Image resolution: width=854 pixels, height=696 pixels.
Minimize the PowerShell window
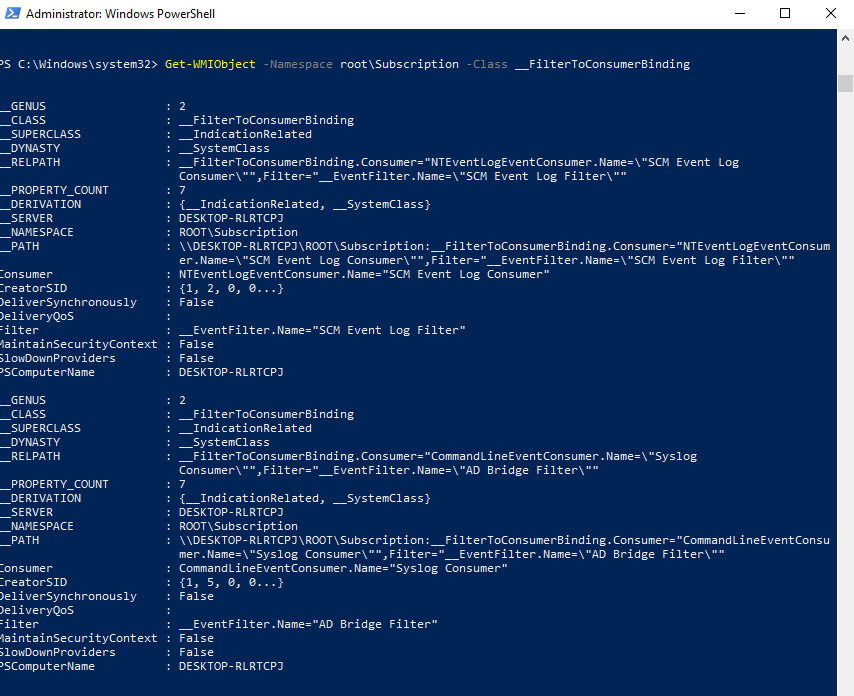pyautogui.click(x=740, y=13)
